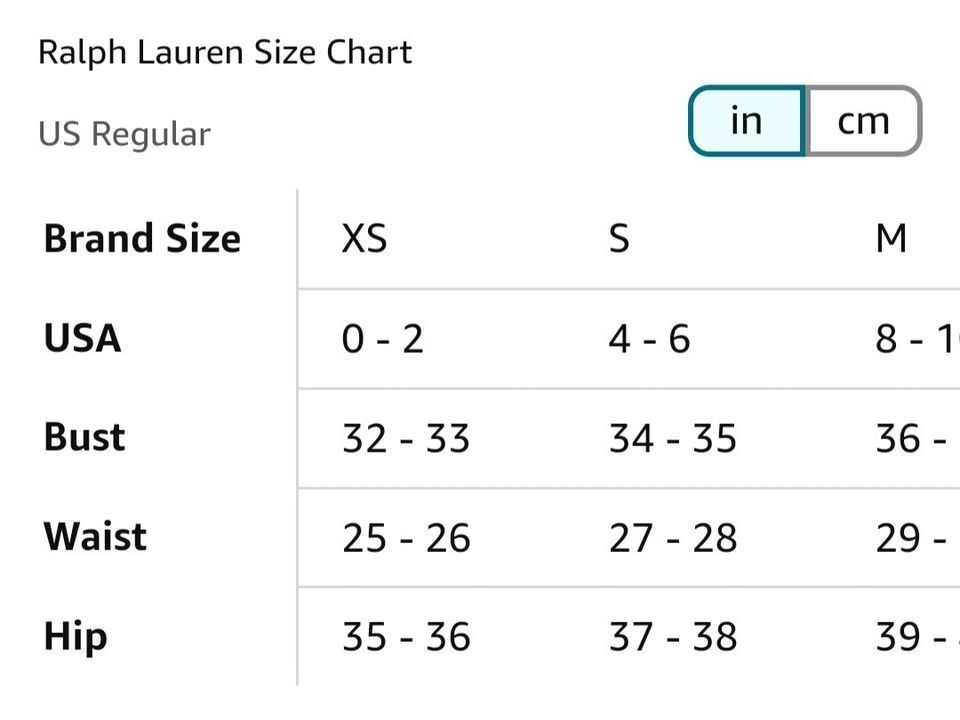This screenshot has width=960, height=720.
Task: Click the Waist row label
Action: tap(96, 536)
